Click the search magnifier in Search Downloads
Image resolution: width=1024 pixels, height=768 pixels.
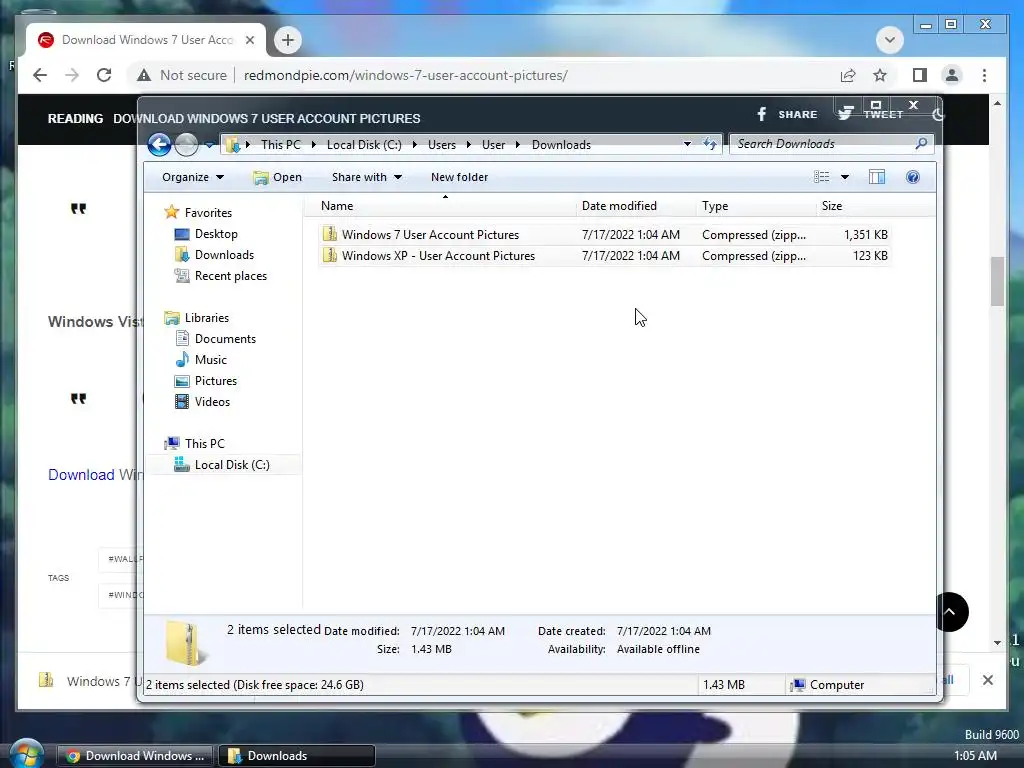pyautogui.click(x=921, y=144)
